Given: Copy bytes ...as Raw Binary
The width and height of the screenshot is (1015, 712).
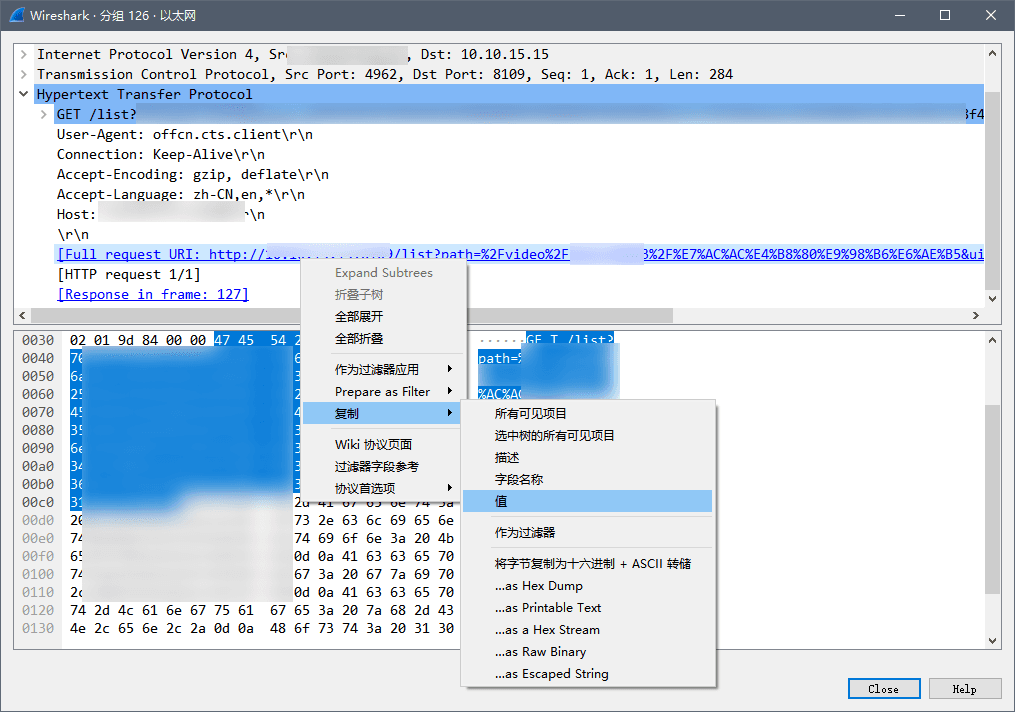Looking at the screenshot, I should pyautogui.click(x=588, y=652).
